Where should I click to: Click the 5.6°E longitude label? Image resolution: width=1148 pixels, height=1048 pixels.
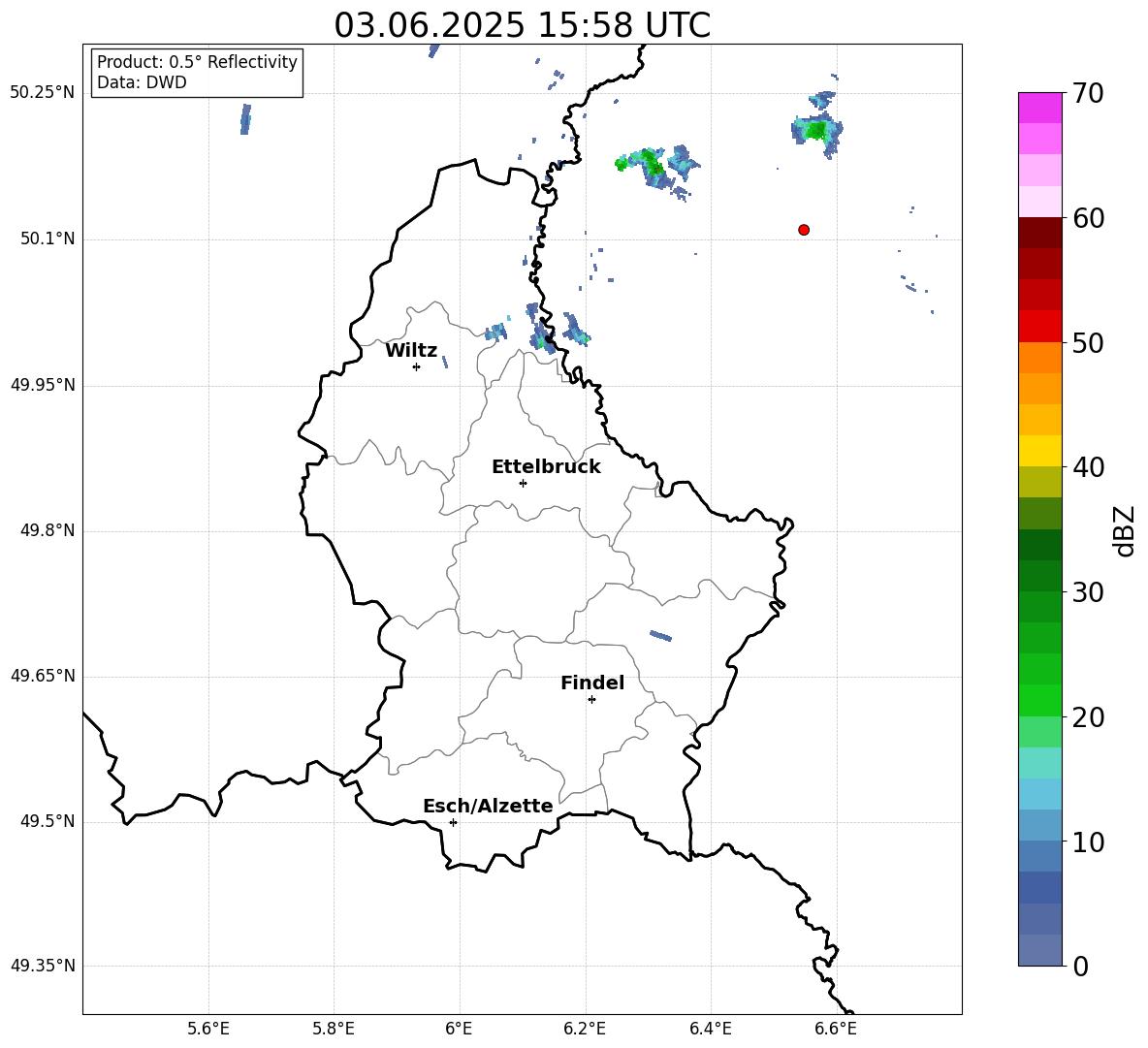point(208,1029)
